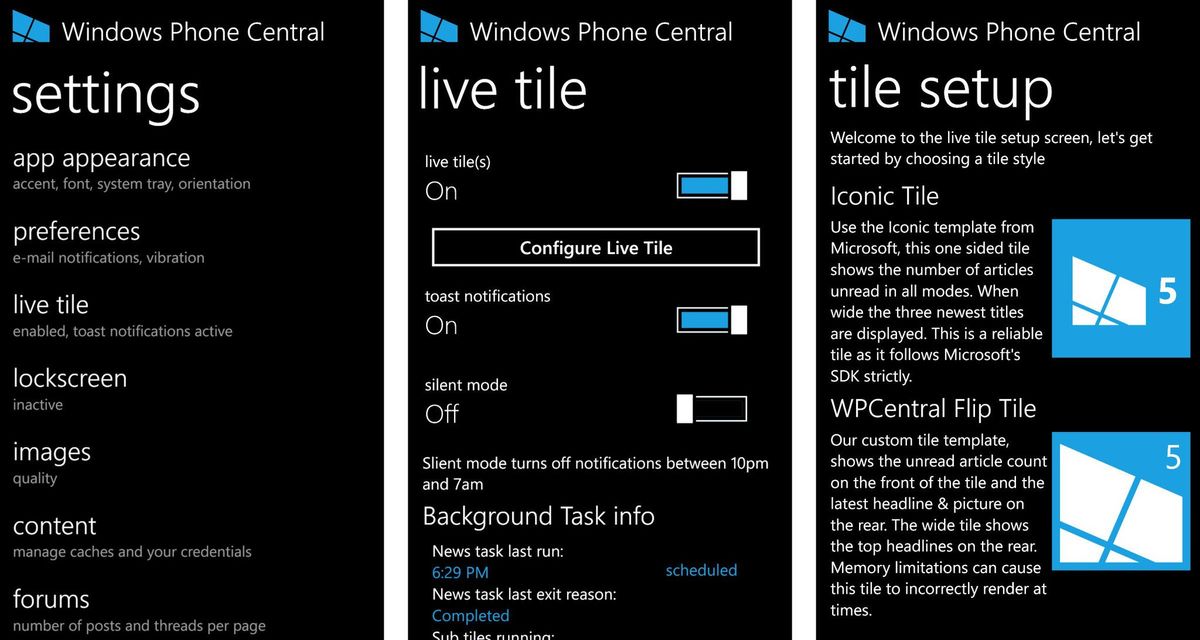Disable toast notifications
This screenshot has width=1200, height=640.
(x=711, y=319)
